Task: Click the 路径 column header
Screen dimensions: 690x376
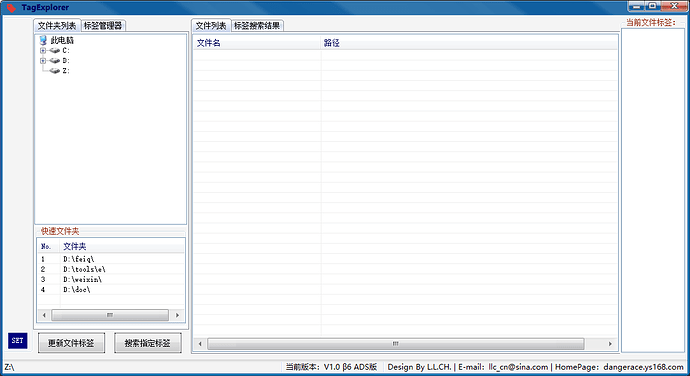Action: click(x=469, y=43)
